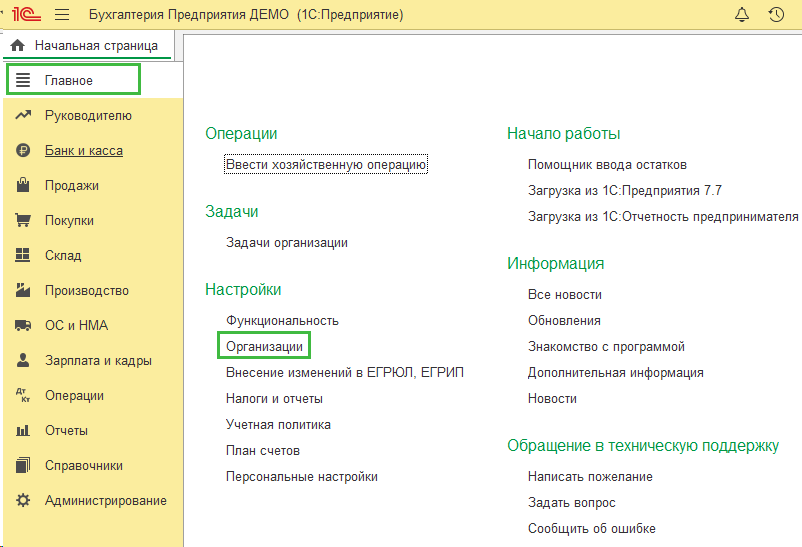Click the Производство factory icon
The width and height of the screenshot is (802, 547).
coord(23,290)
